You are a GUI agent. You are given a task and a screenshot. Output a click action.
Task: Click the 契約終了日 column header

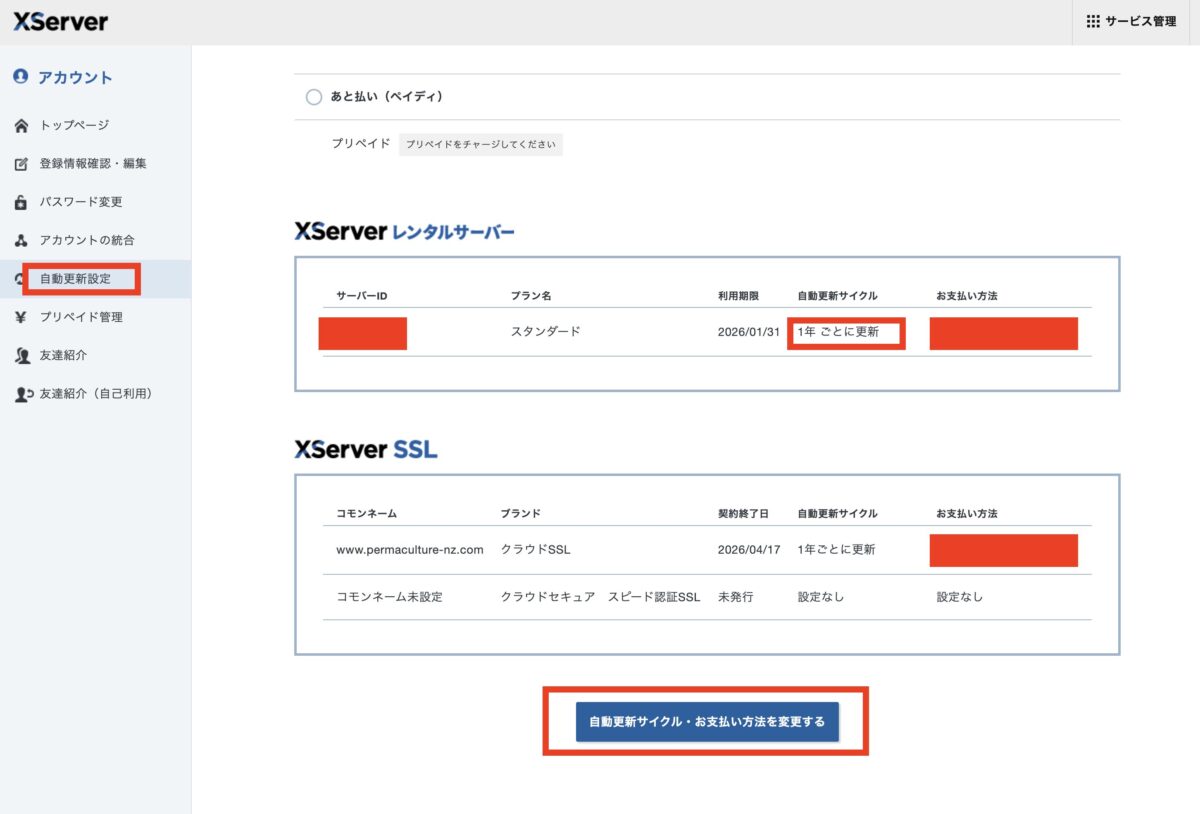743,514
